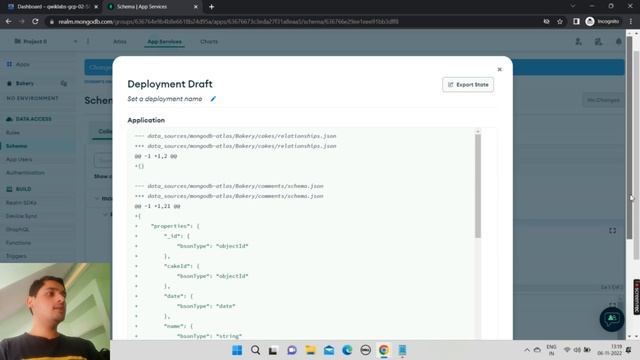Close the Deployment Draft dialog

(x=500, y=69)
